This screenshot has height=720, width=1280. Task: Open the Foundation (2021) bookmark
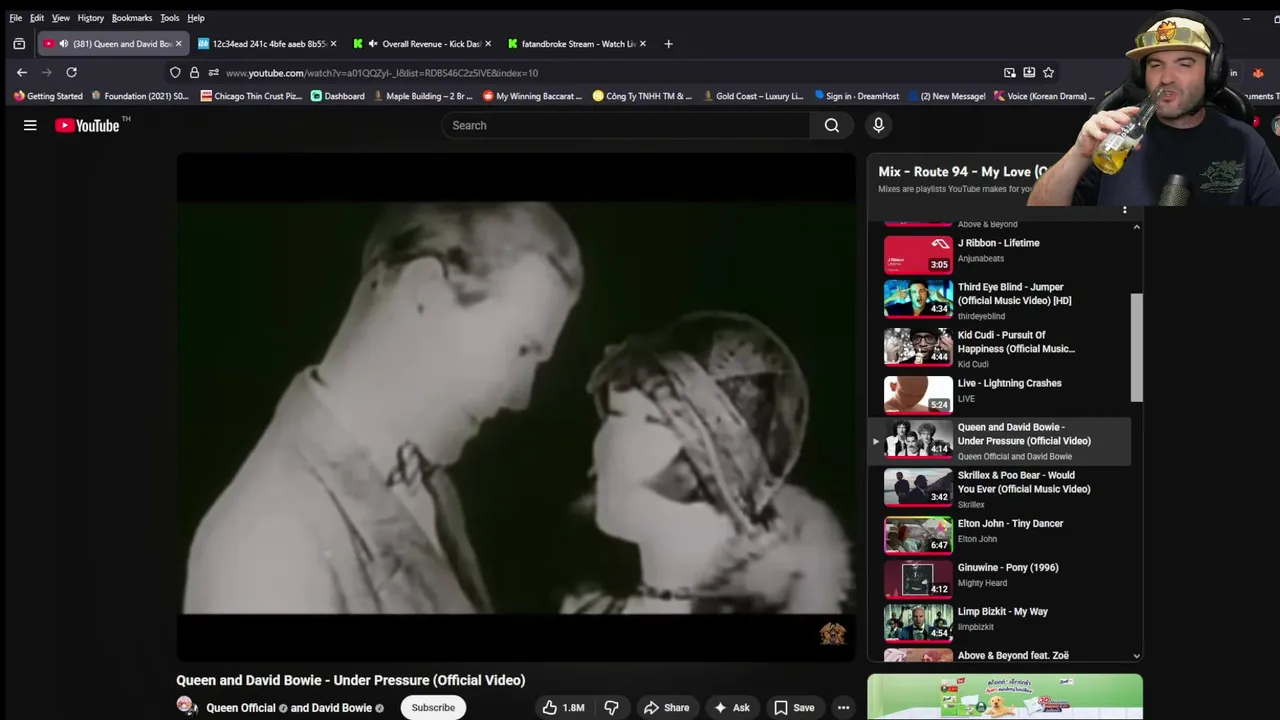pos(139,96)
